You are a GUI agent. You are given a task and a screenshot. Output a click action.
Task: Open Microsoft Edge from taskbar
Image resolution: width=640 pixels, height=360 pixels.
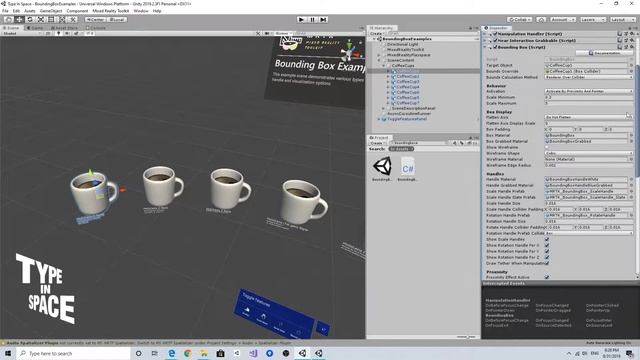click(x=171, y=353)
